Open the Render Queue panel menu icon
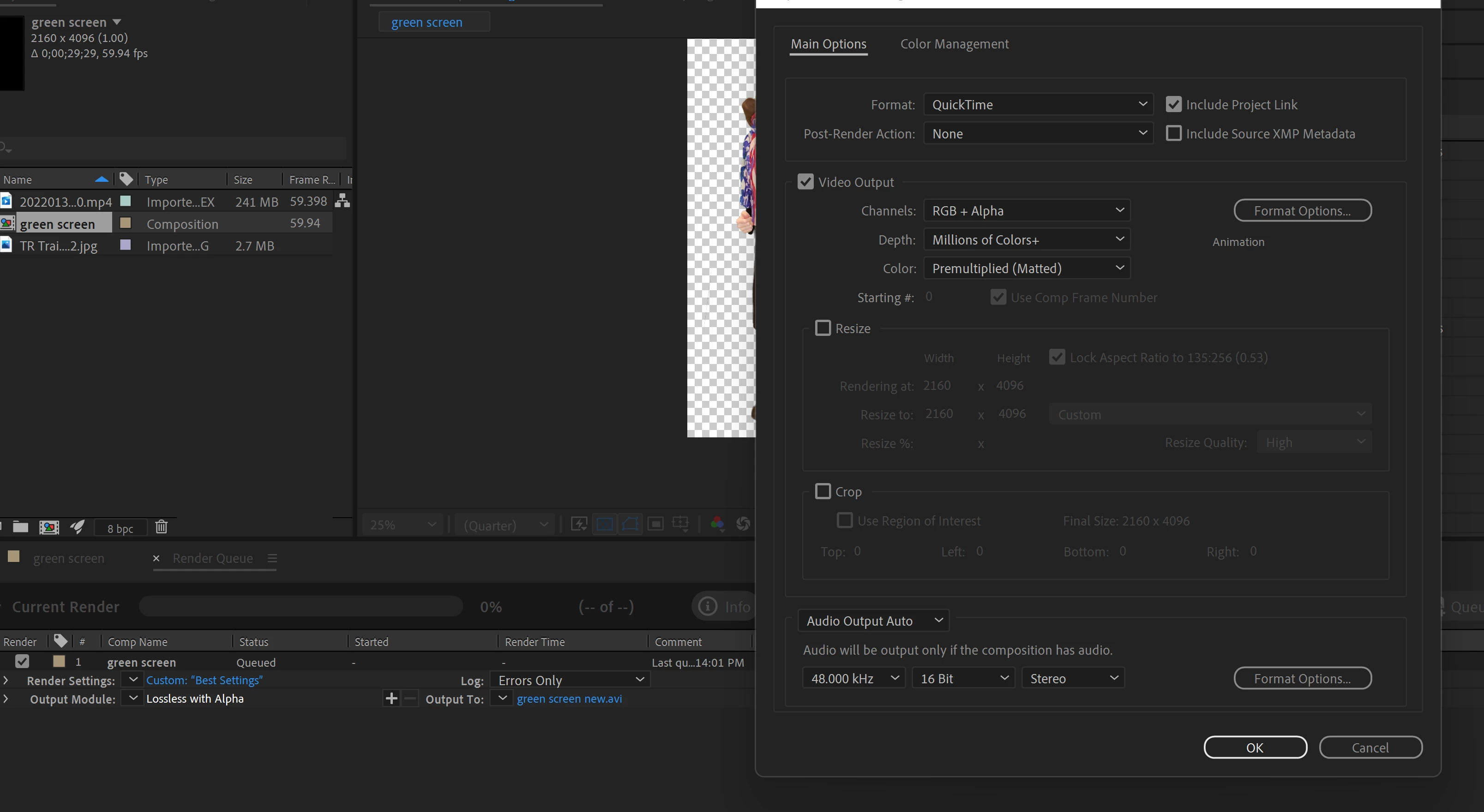 coord(272,558)
